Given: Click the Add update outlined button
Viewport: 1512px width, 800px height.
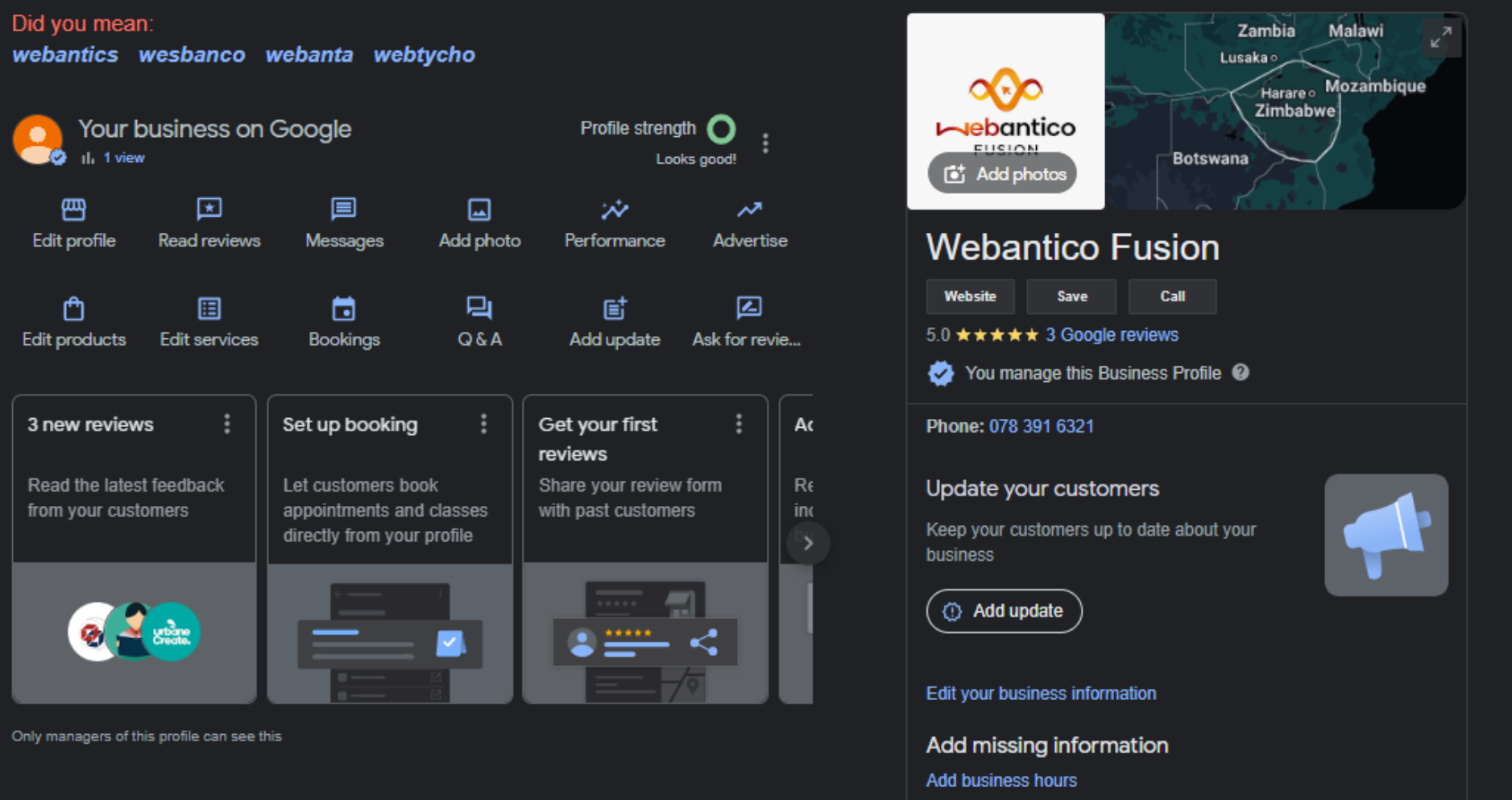Looking at the screenshot, I should (1004, 611).
